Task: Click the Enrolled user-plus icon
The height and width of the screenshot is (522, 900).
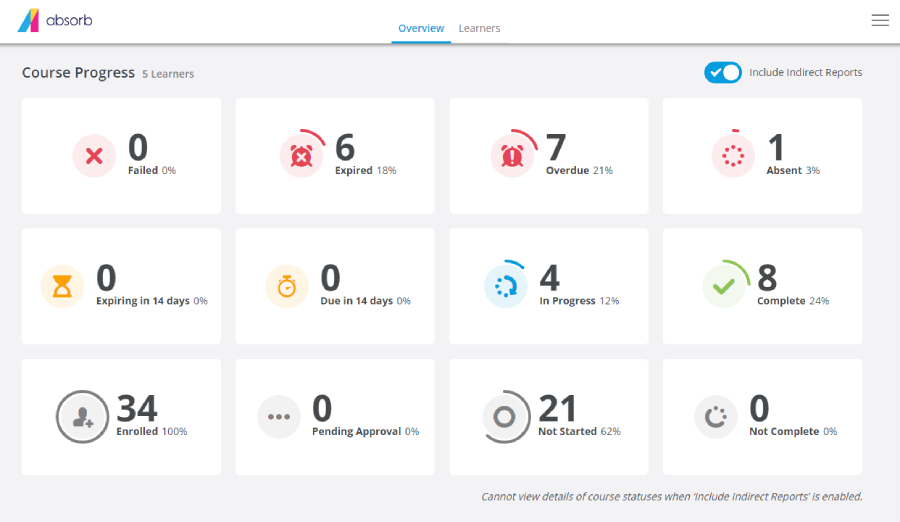Action: coord(83,417)
